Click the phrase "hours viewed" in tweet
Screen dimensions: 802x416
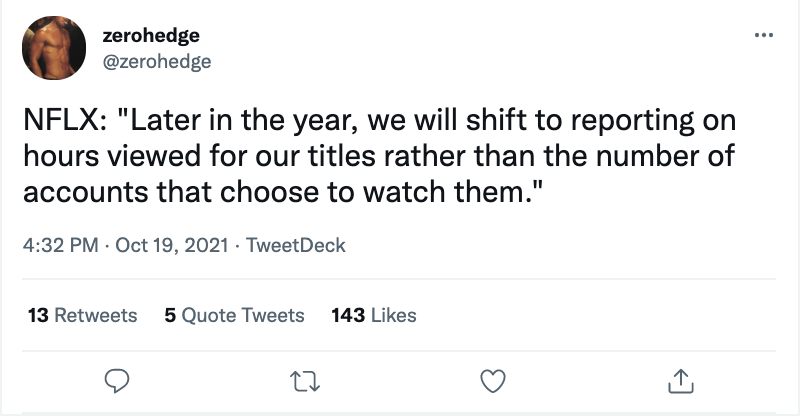click(112, 156)
